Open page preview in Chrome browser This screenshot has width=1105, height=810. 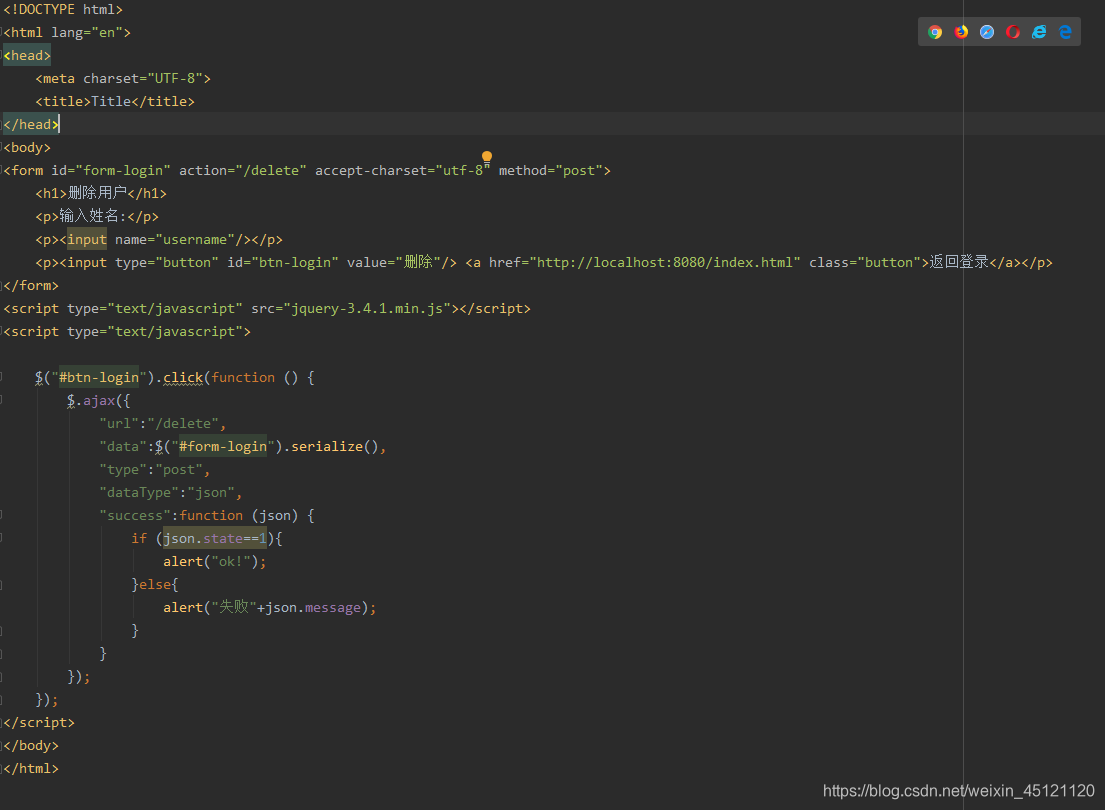935,32
